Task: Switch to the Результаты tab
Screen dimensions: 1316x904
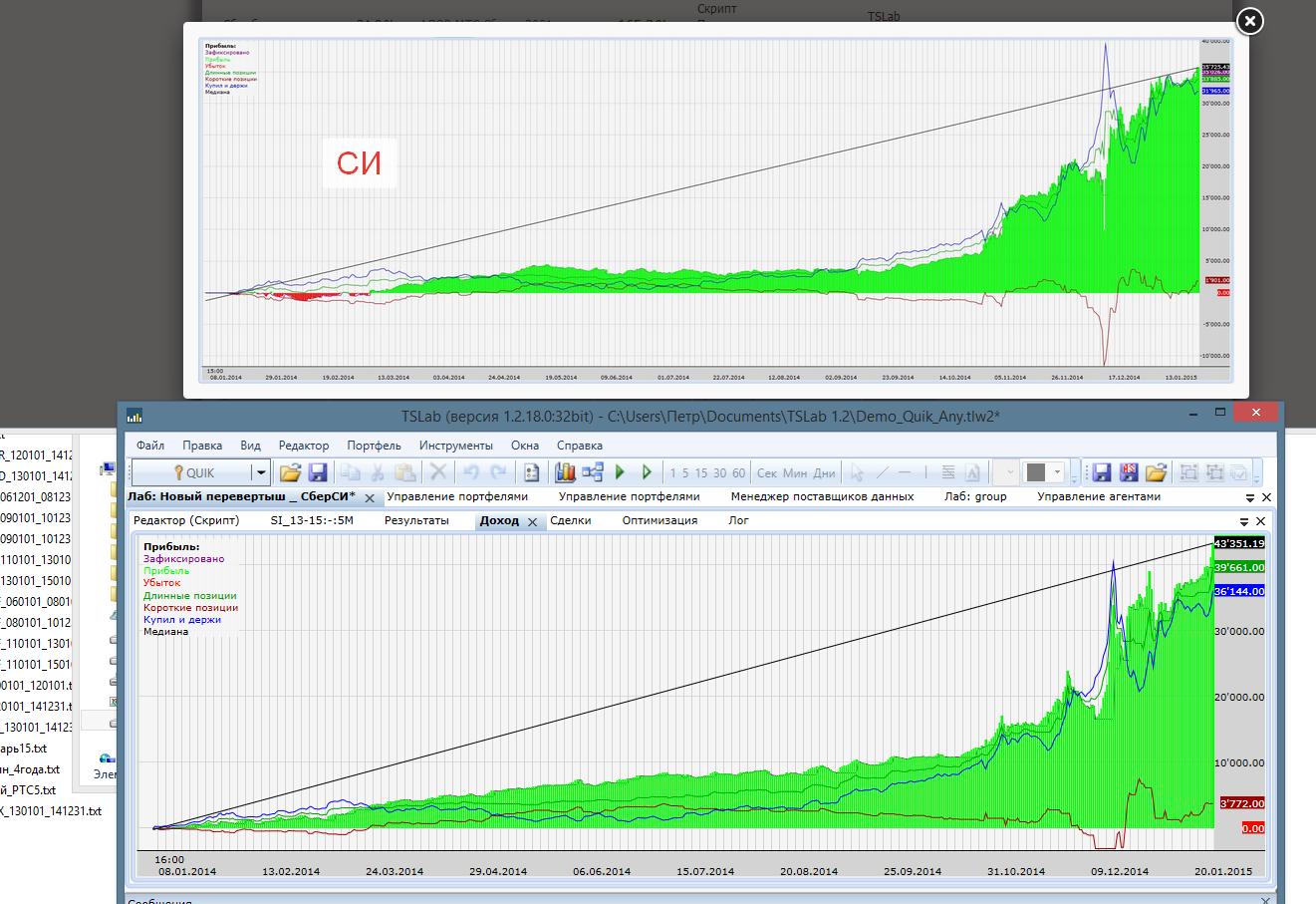Action: tap(416, 520)
